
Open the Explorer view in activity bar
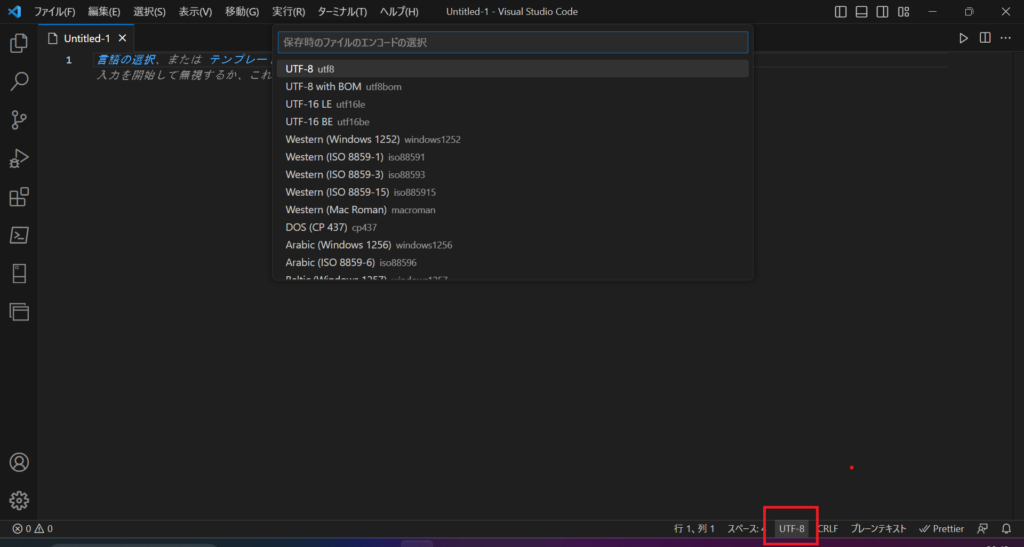coord(19,43)
